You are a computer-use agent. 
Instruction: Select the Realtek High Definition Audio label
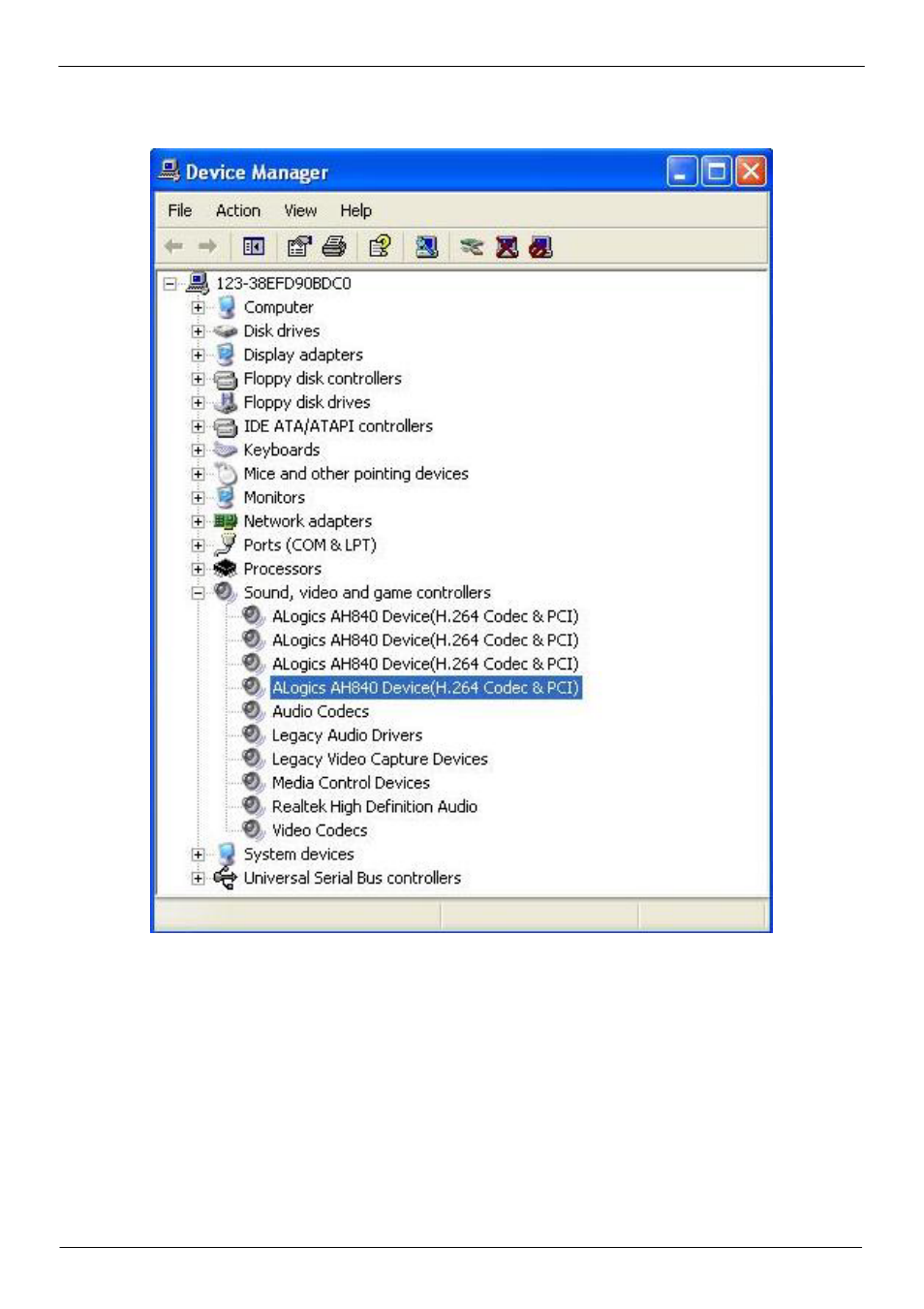click(375, 806)
